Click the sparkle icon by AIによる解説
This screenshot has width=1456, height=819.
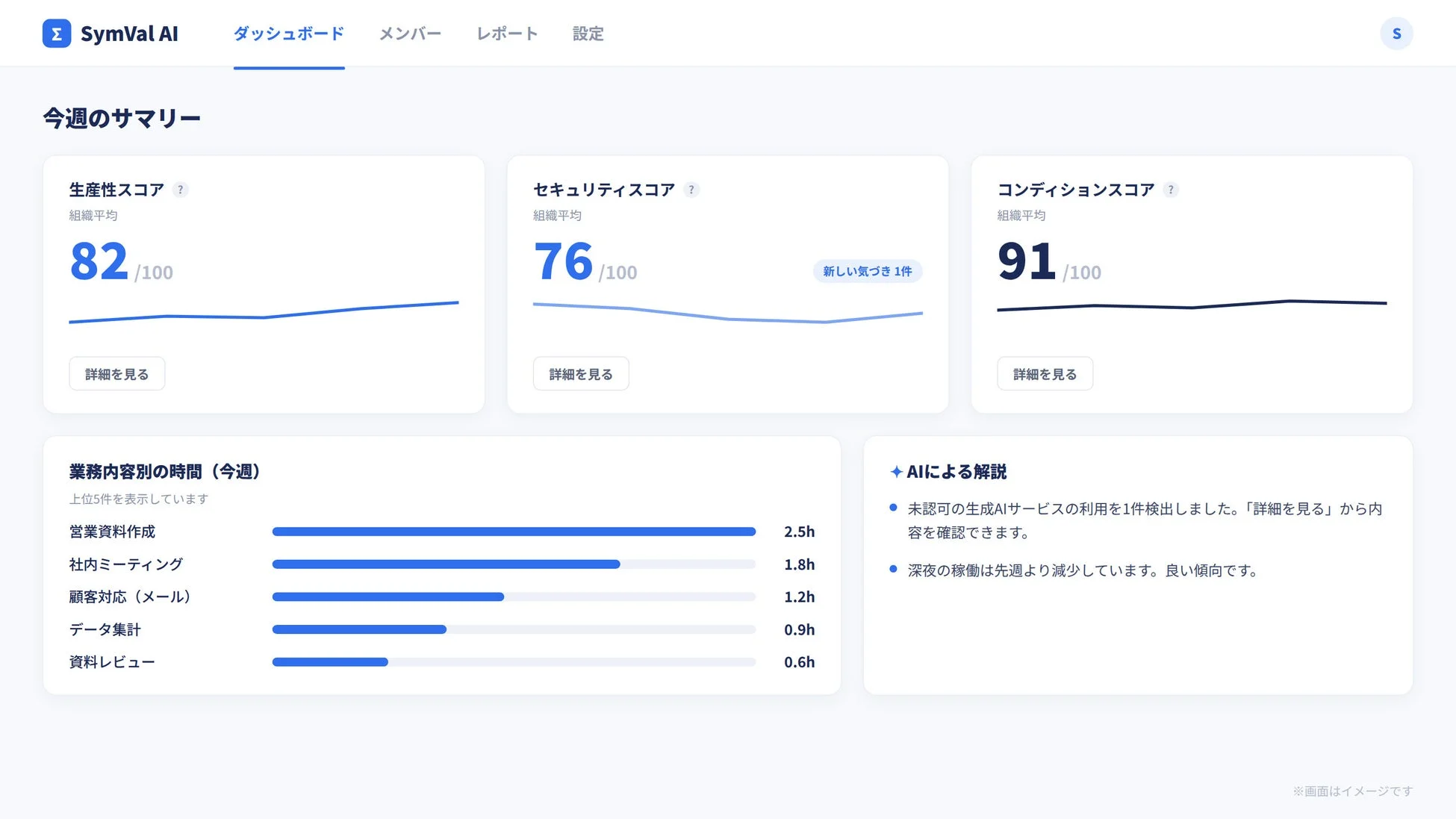[x=896, y=472]
